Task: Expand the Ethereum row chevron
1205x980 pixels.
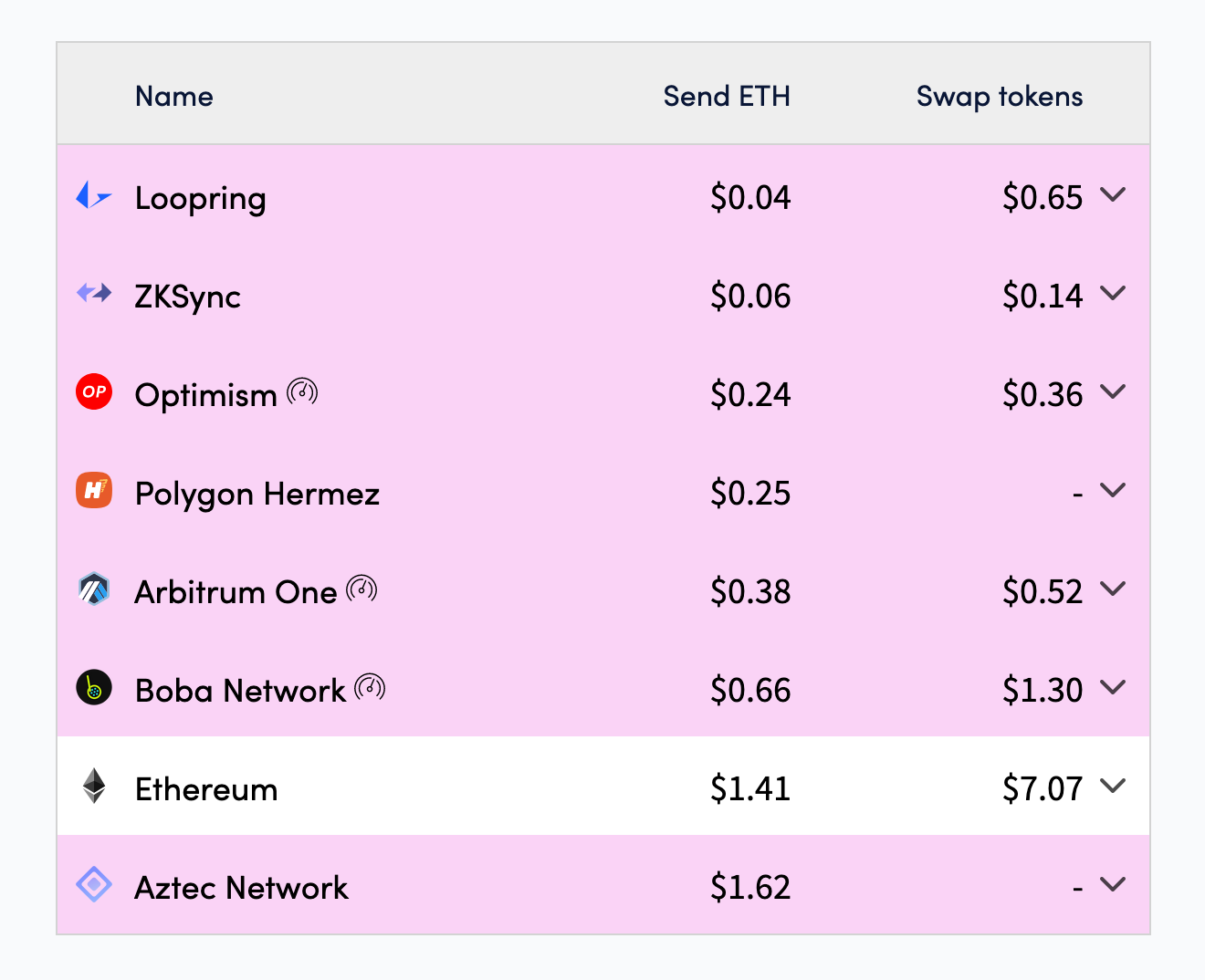Action: (x=1113, y=786)
